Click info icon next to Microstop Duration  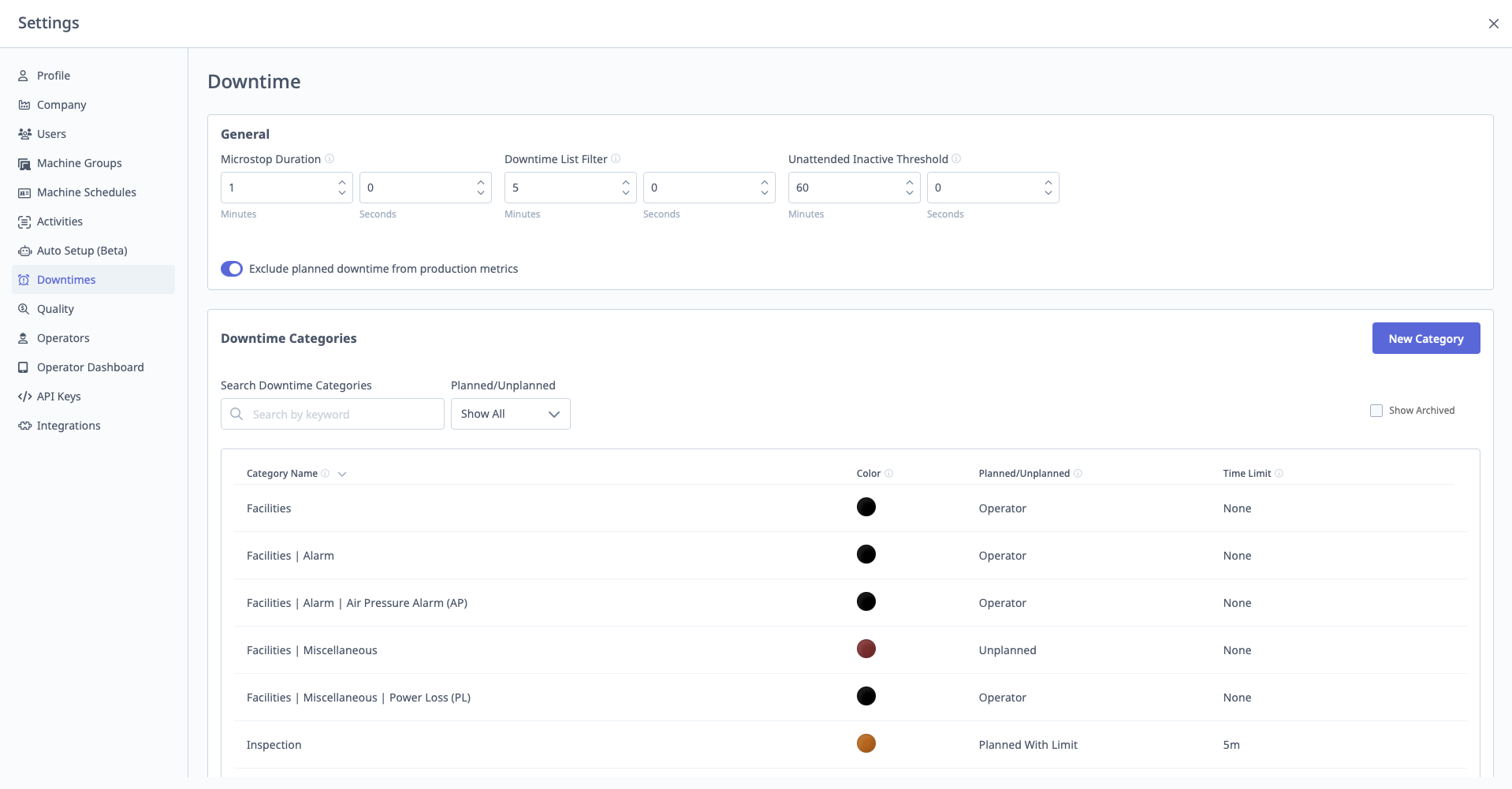[x=330, y=158]
